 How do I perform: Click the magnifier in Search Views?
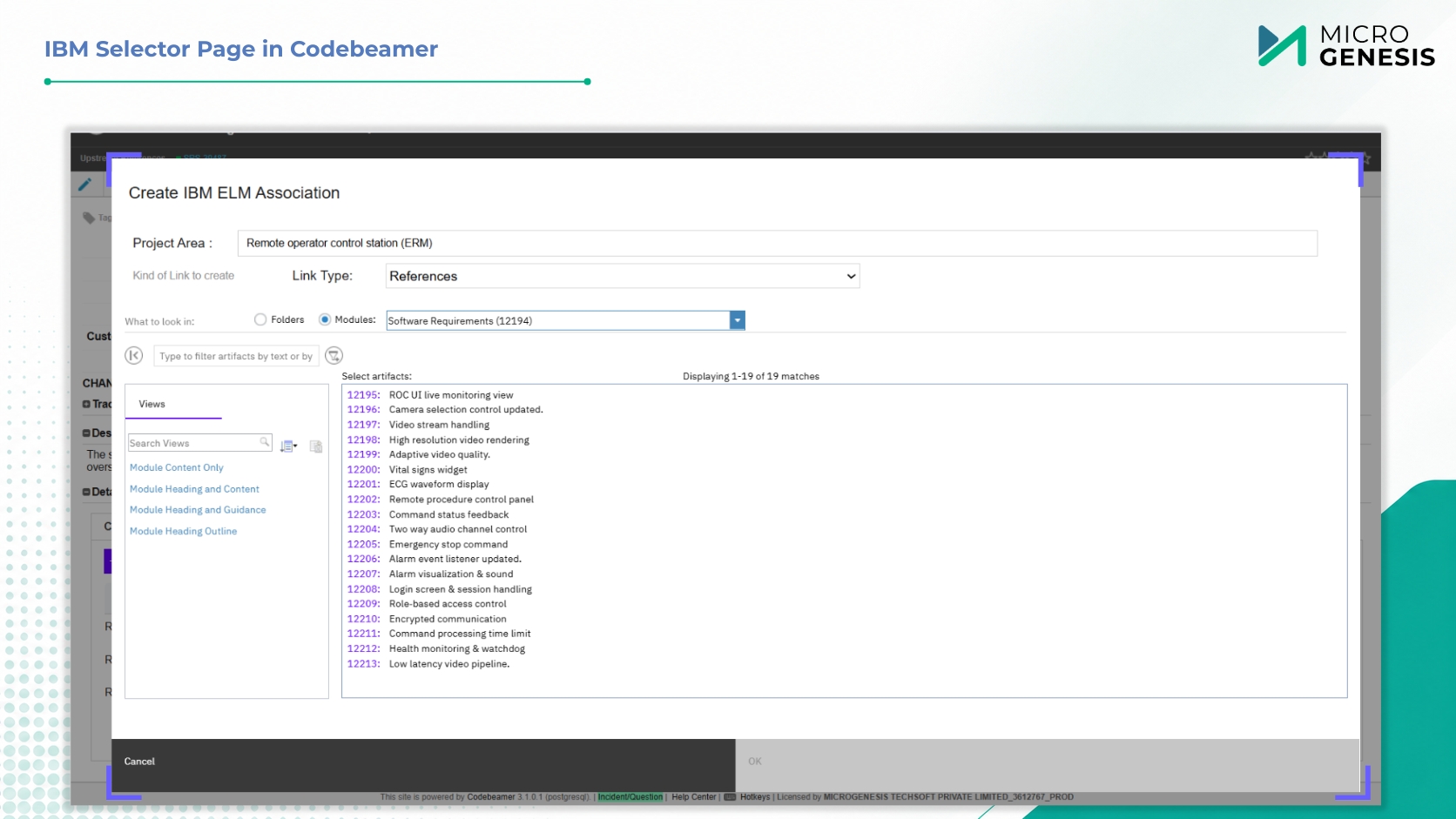click(264, 442)
